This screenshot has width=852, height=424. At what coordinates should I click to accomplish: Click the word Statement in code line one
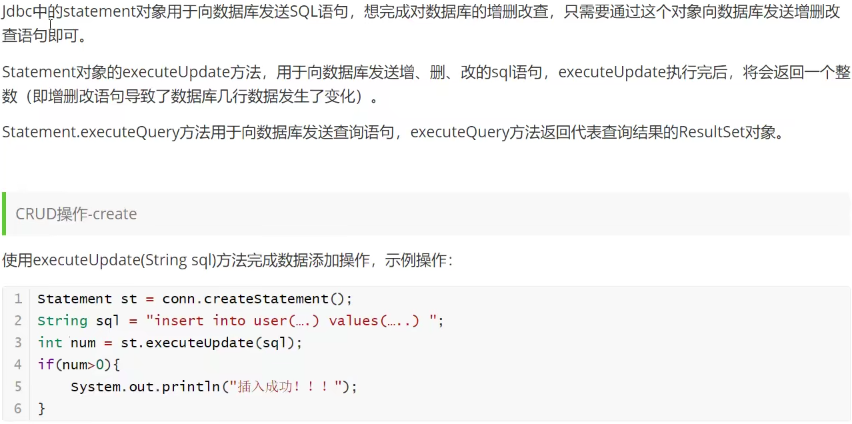(74, 299)
